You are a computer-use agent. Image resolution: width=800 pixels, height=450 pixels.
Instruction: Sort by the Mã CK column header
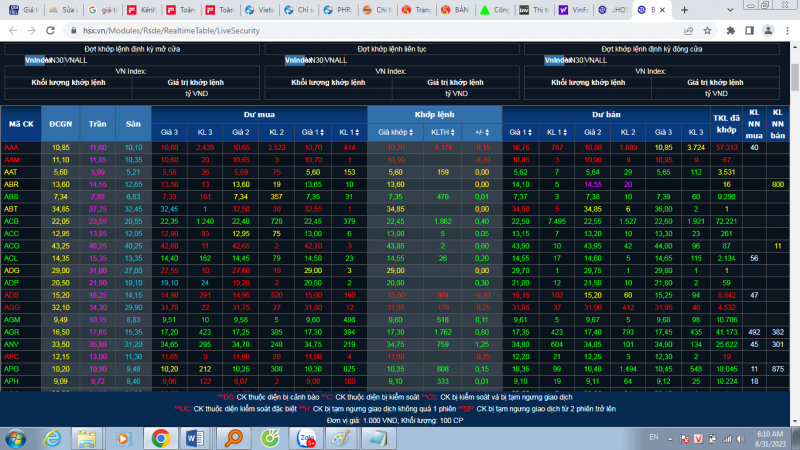point(21,123)
